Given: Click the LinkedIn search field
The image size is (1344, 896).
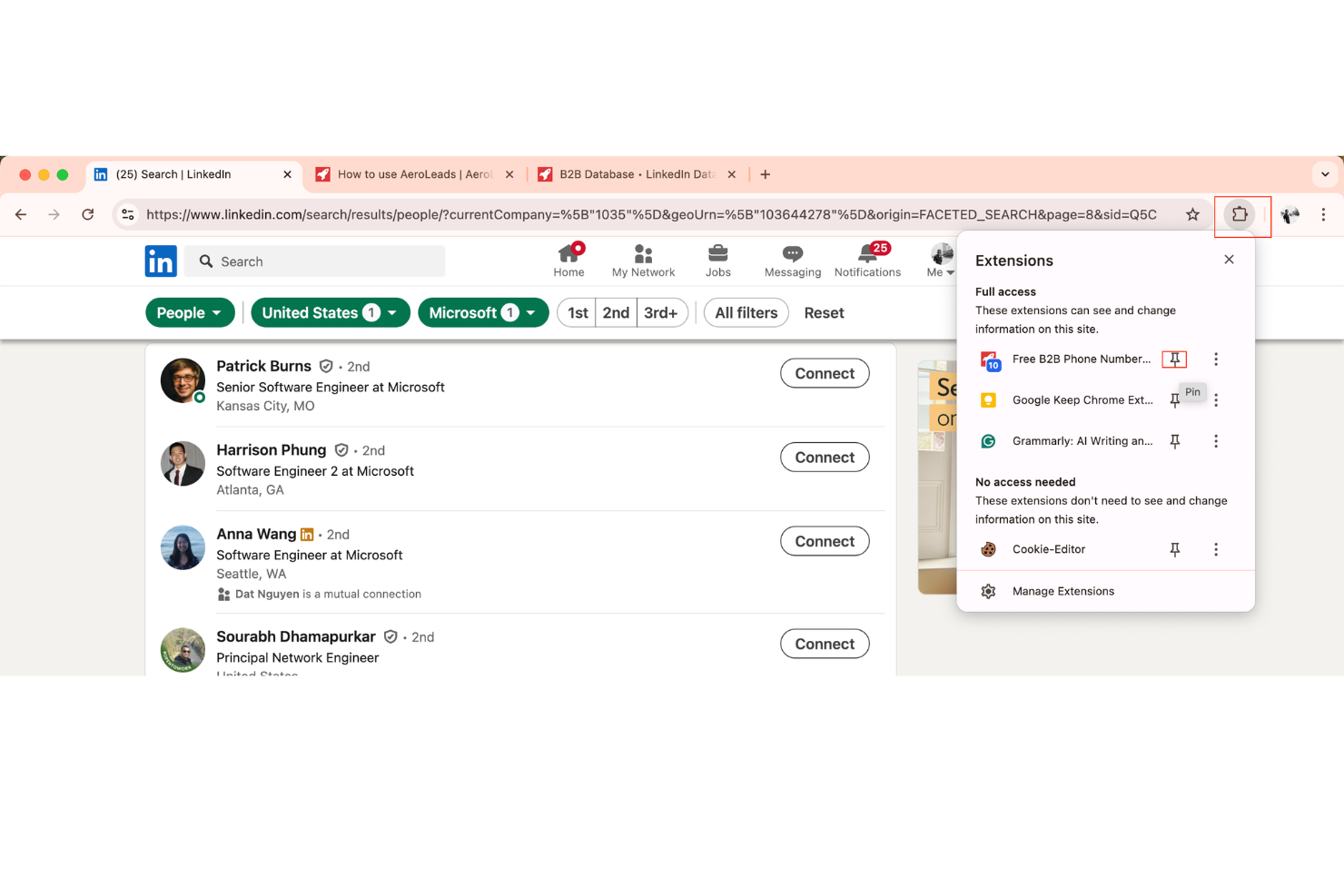Looking at the screenshot, I should pyautogui.click(x=313, y=261).
